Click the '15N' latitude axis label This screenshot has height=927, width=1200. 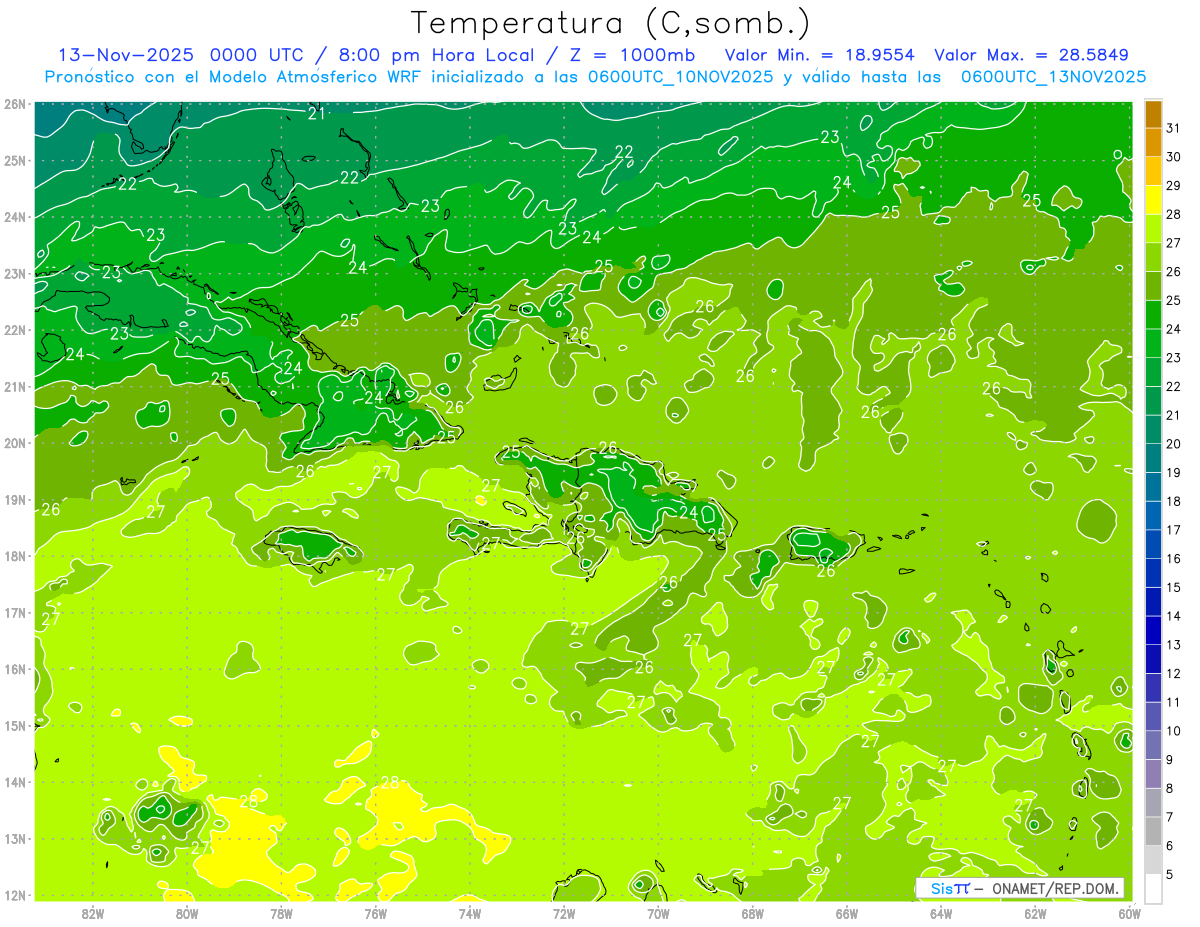[15, 725]
